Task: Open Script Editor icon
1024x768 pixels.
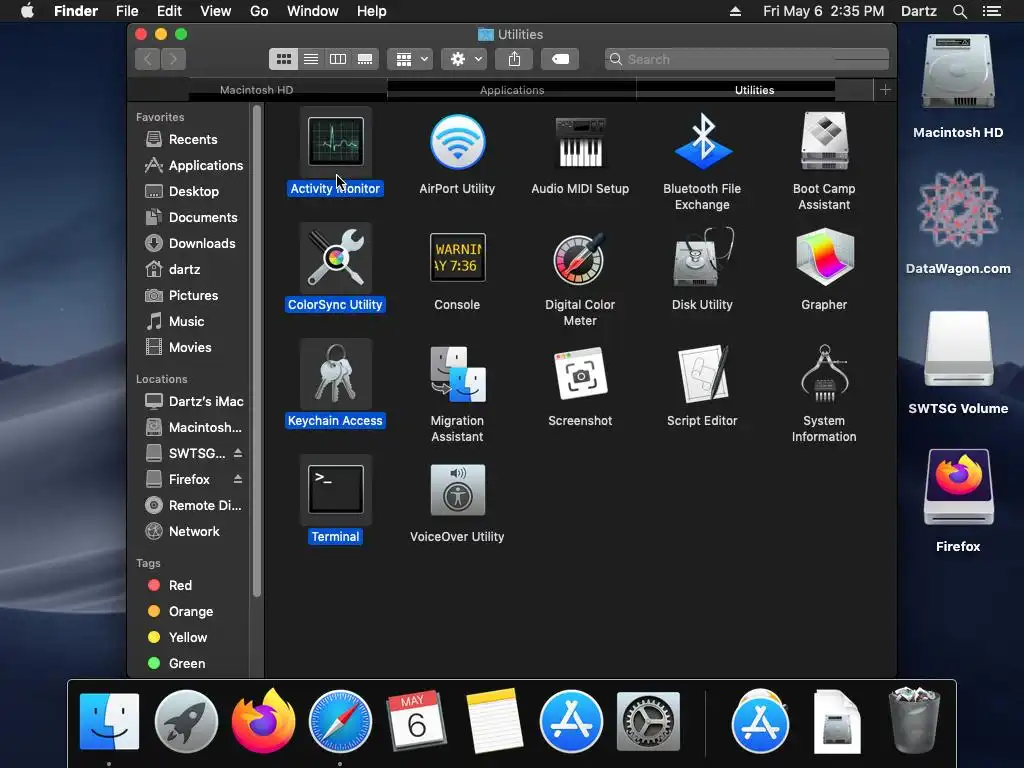Action: point(702,374)
